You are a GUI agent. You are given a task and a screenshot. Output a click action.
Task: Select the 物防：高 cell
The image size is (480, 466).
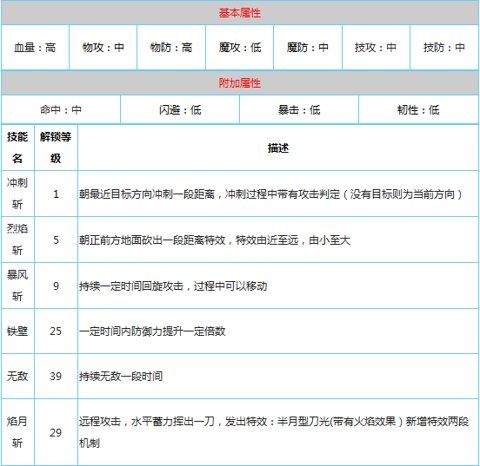pyautogui.click(x=171, y=47)
